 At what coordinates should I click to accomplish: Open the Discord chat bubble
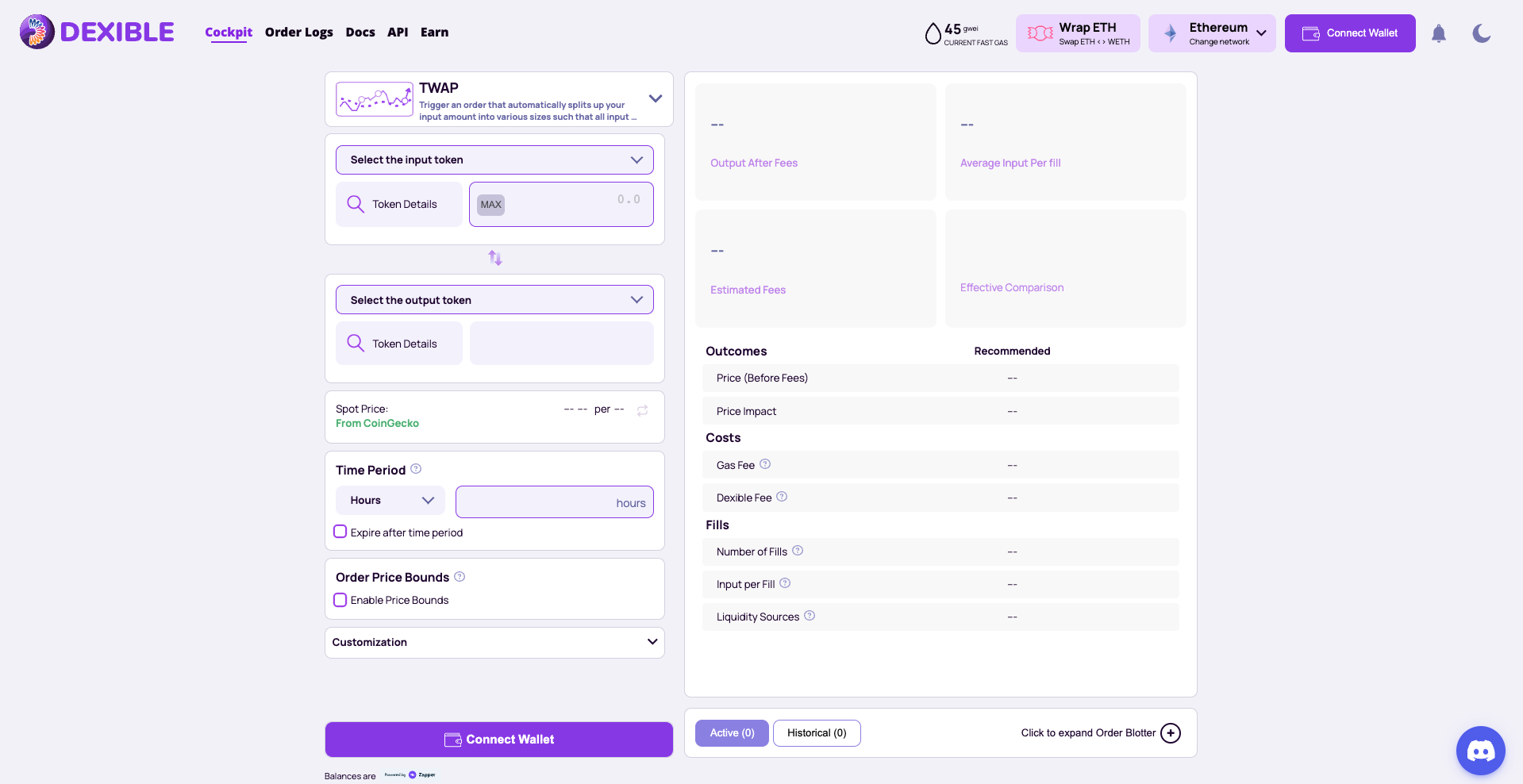(x=1481, y=751)
